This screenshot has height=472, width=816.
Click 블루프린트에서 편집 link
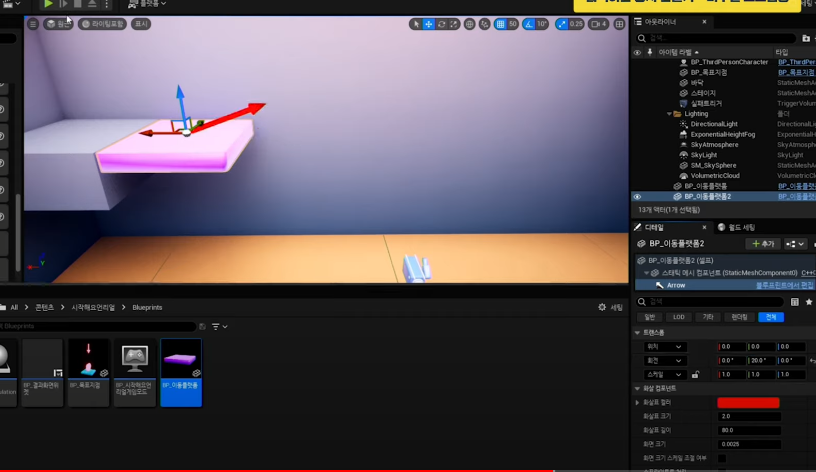click(x=784, y=285)
